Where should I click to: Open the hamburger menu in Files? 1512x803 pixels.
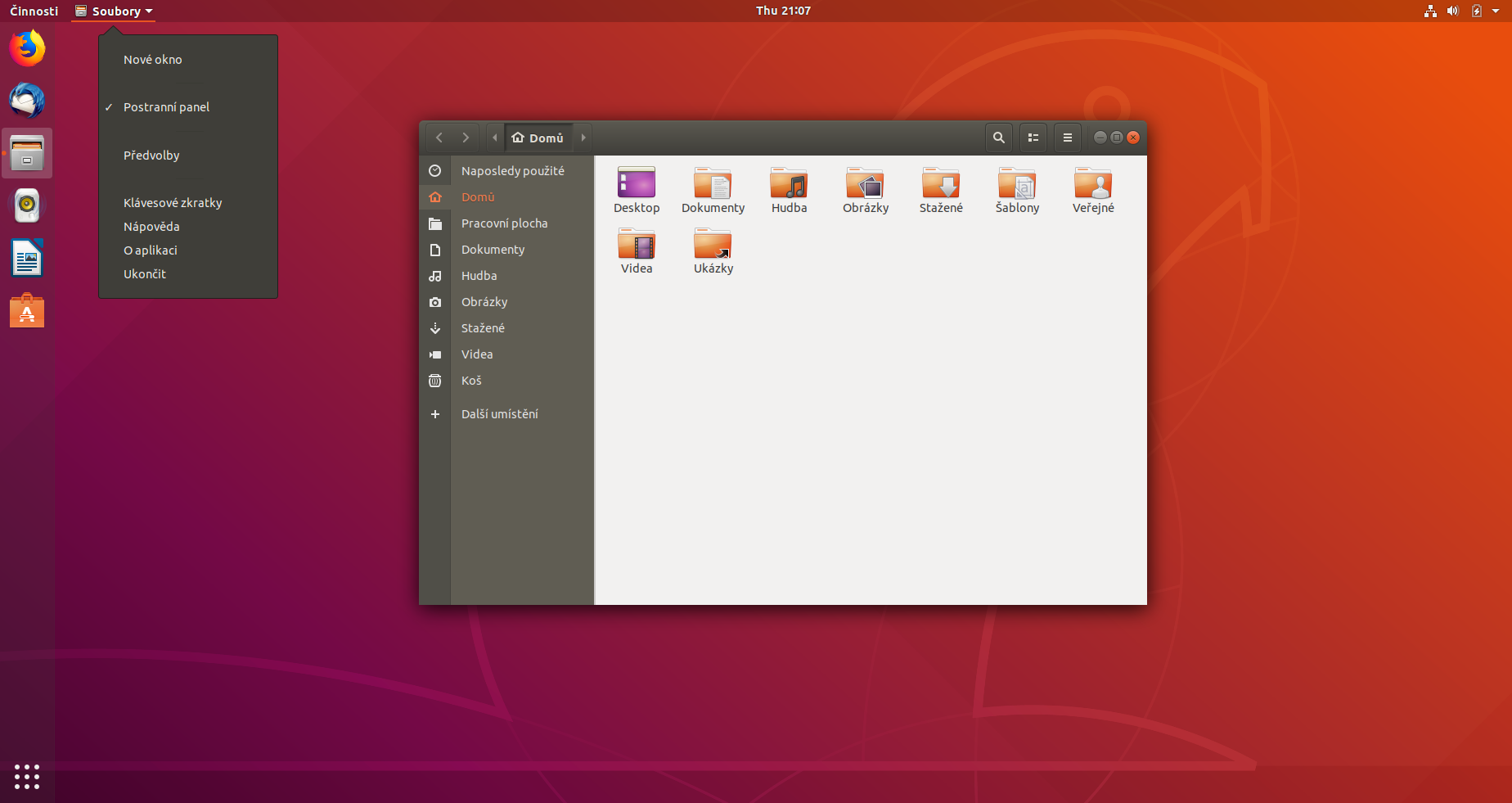click(1068, 138)
